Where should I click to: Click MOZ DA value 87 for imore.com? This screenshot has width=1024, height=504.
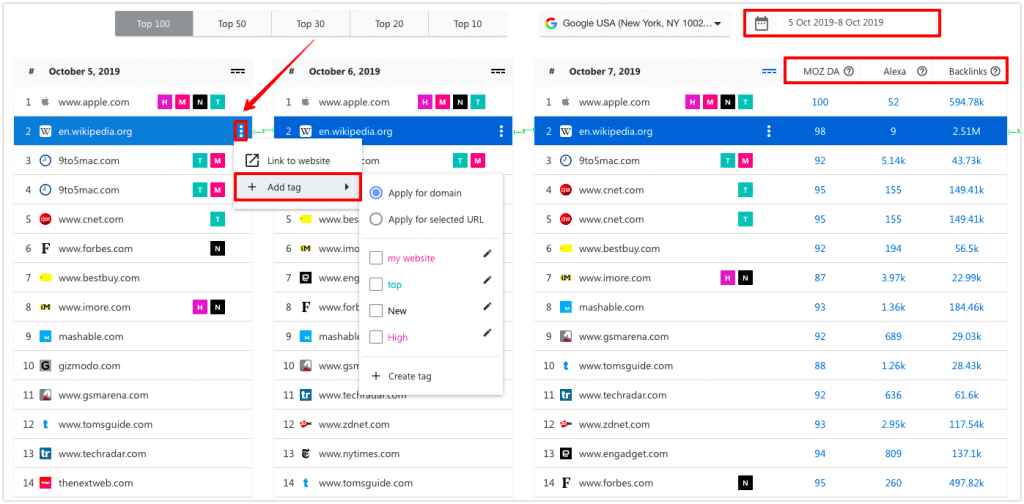tap(820, 278)
